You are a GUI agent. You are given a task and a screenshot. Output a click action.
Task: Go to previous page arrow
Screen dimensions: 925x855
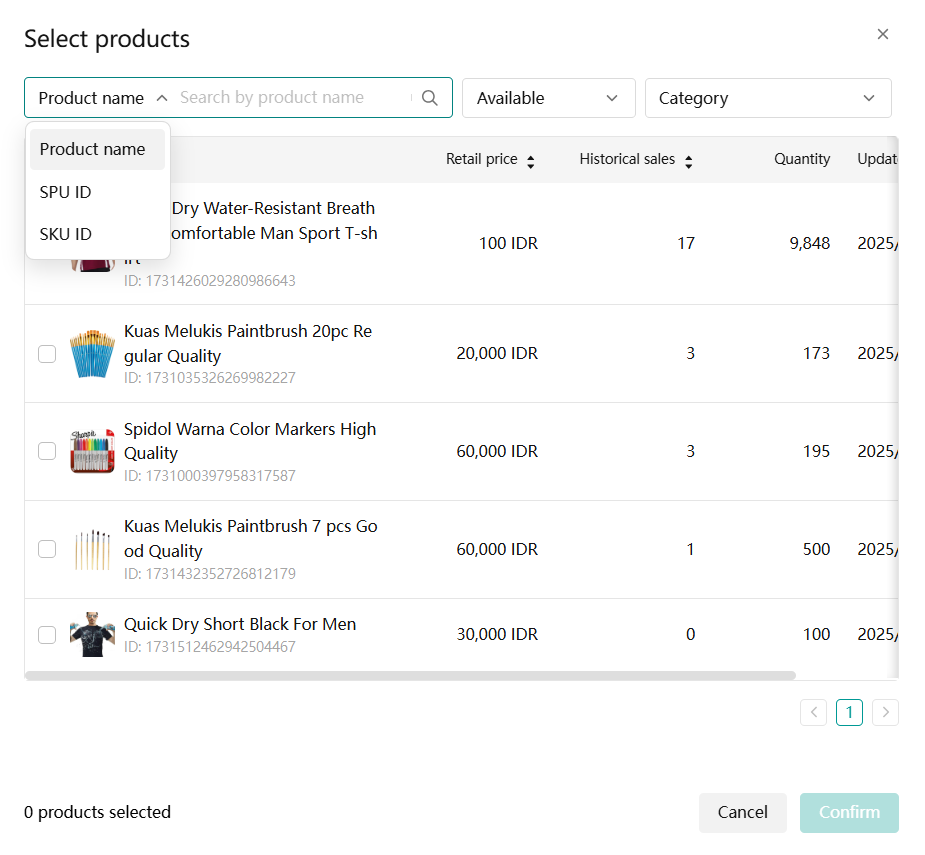[x=813, y=712]
